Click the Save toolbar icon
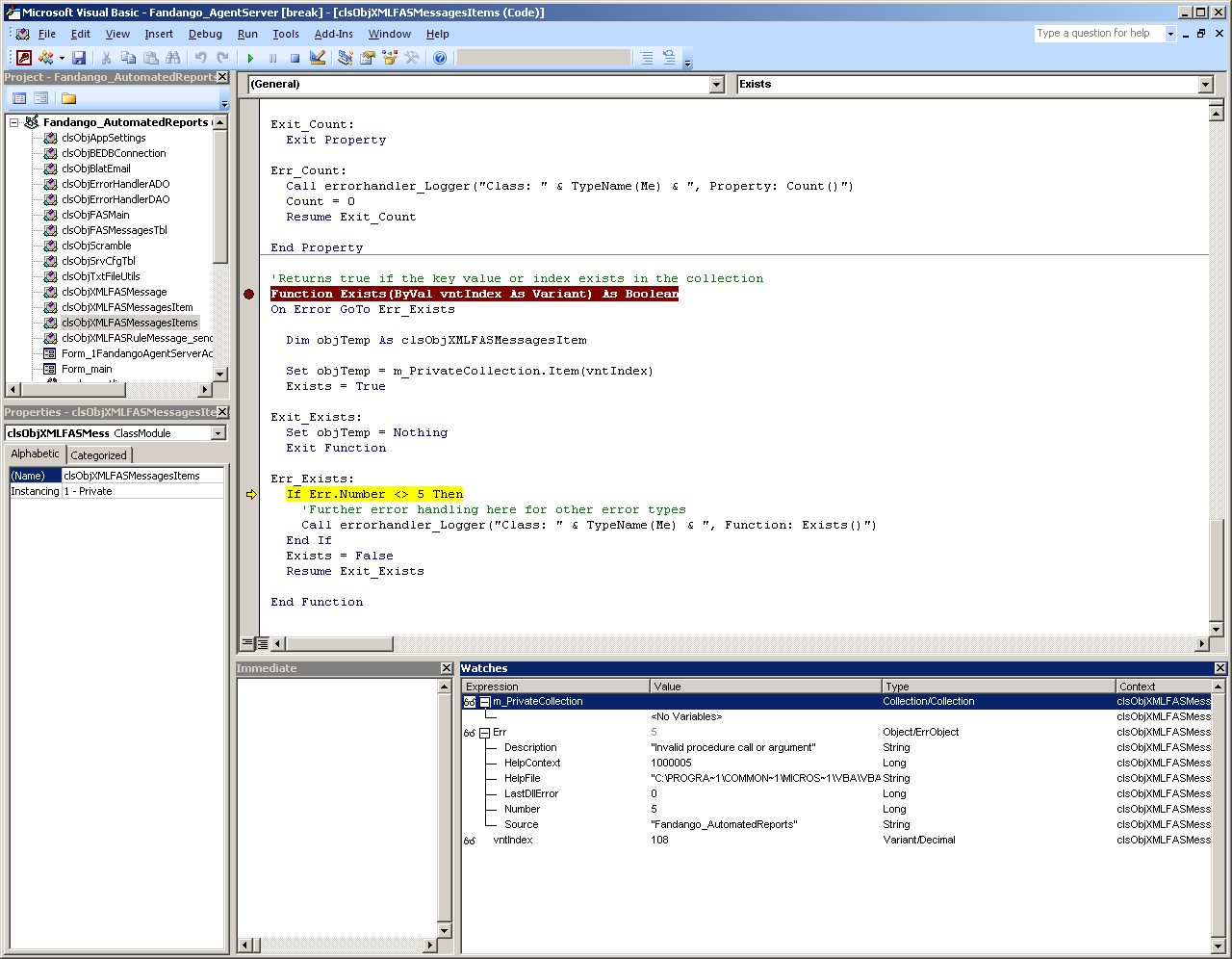Screen dimensions: 1232x959 point(79,58)
